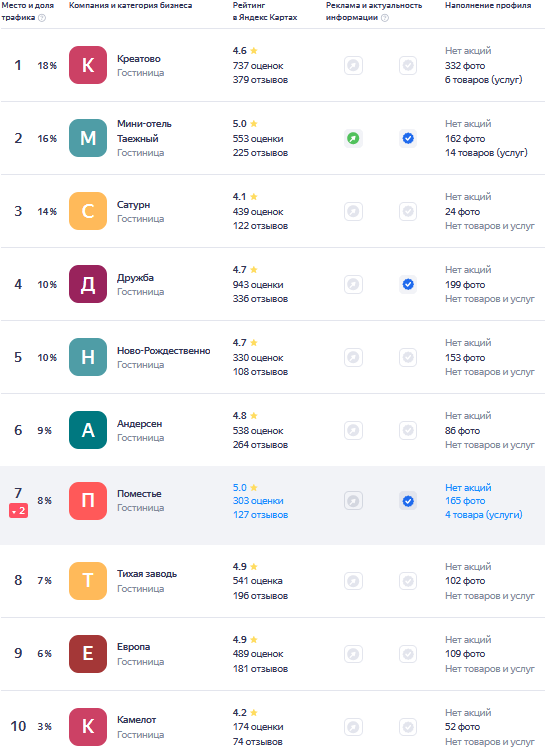The width and height of the screenshot is (545, 755).
Task: Open the green advertising icon for Мини-отель Таежный
Action: click(353, 138)
